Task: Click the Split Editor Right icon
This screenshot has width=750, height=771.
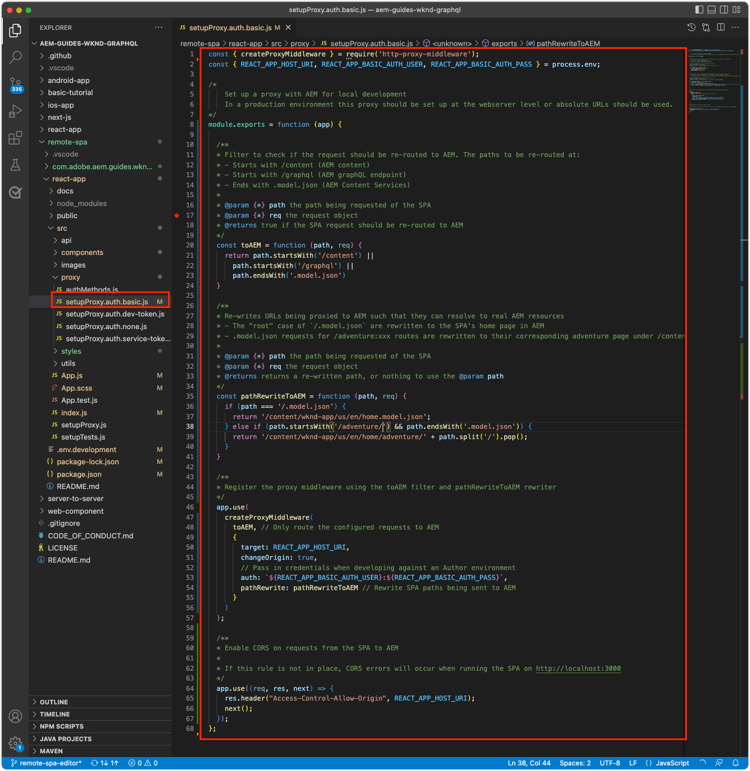Action: click(x=720, y=28)
